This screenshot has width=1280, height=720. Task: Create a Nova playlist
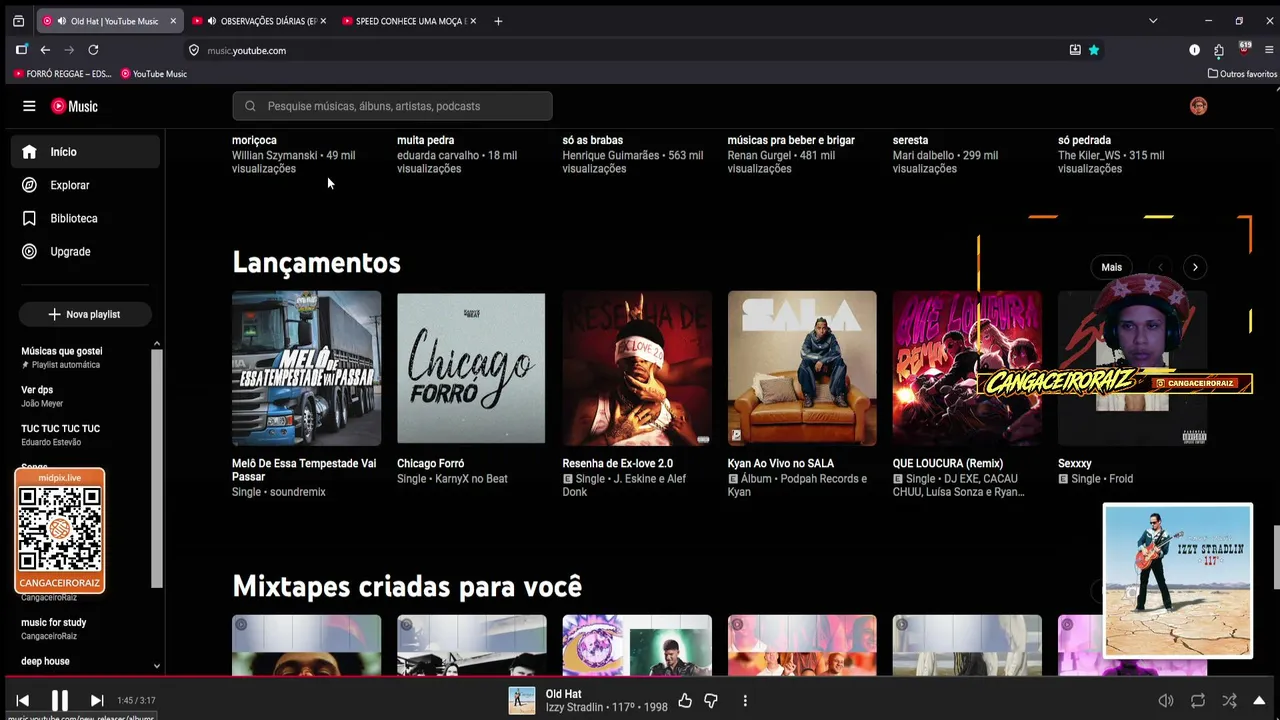point(85,314)
